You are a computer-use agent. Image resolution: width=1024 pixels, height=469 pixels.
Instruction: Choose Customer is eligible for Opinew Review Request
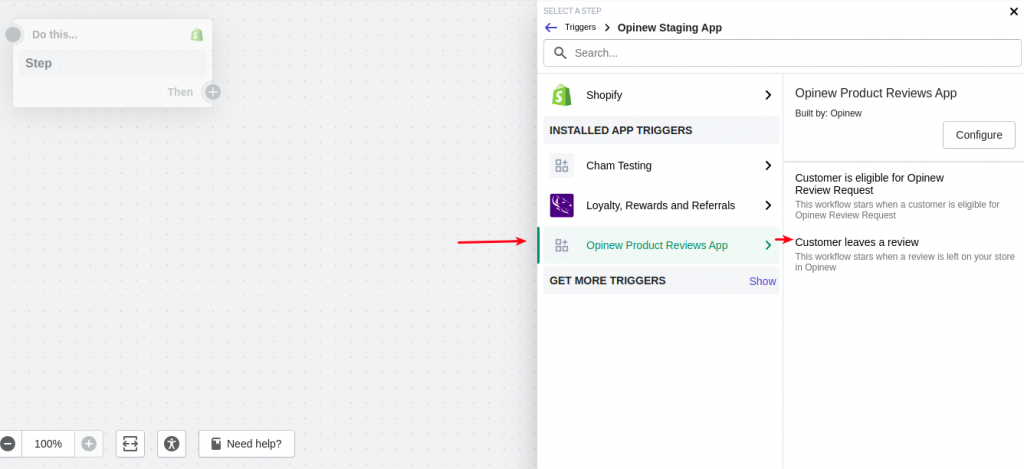869,184
